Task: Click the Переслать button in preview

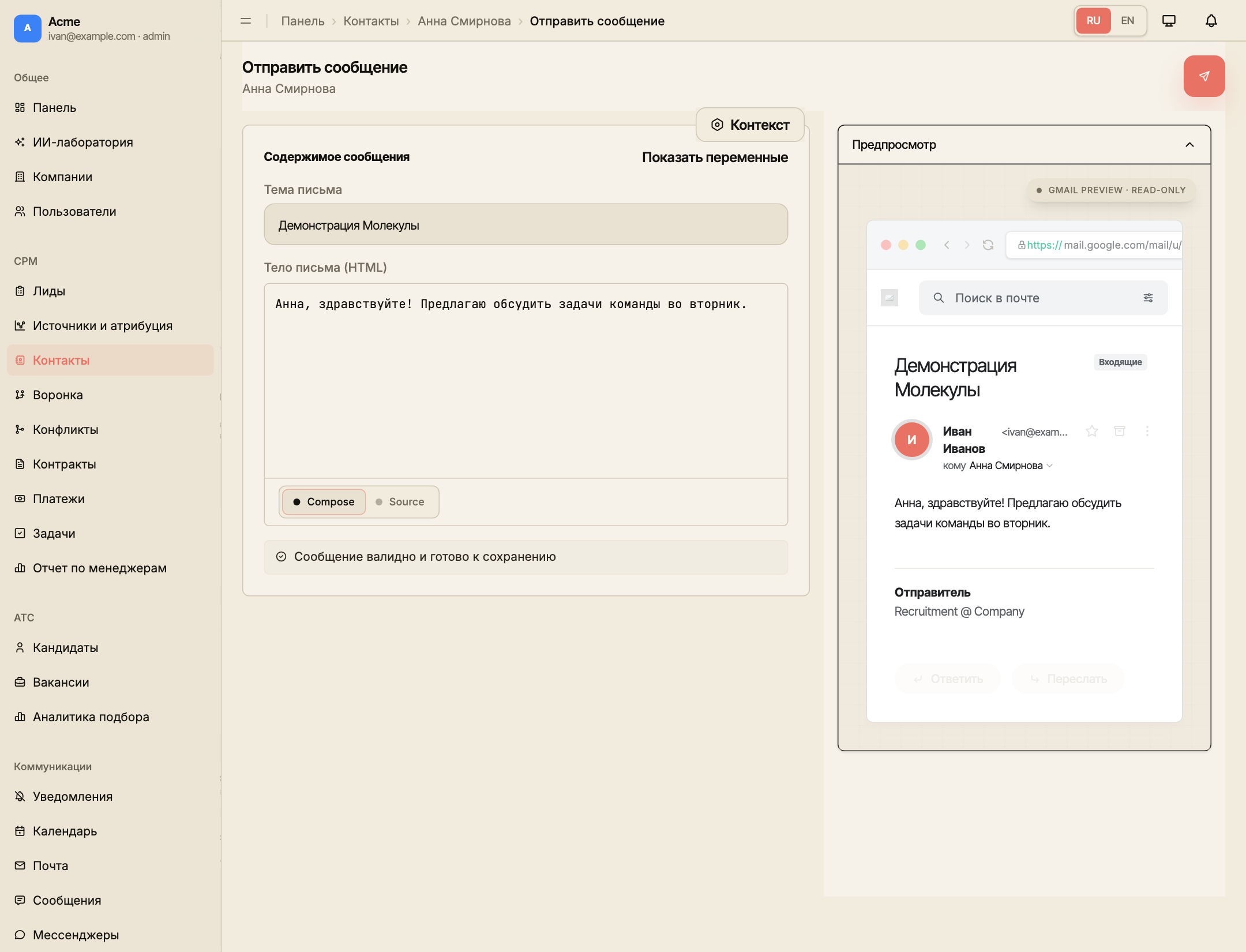Action: coord(1068,679)
